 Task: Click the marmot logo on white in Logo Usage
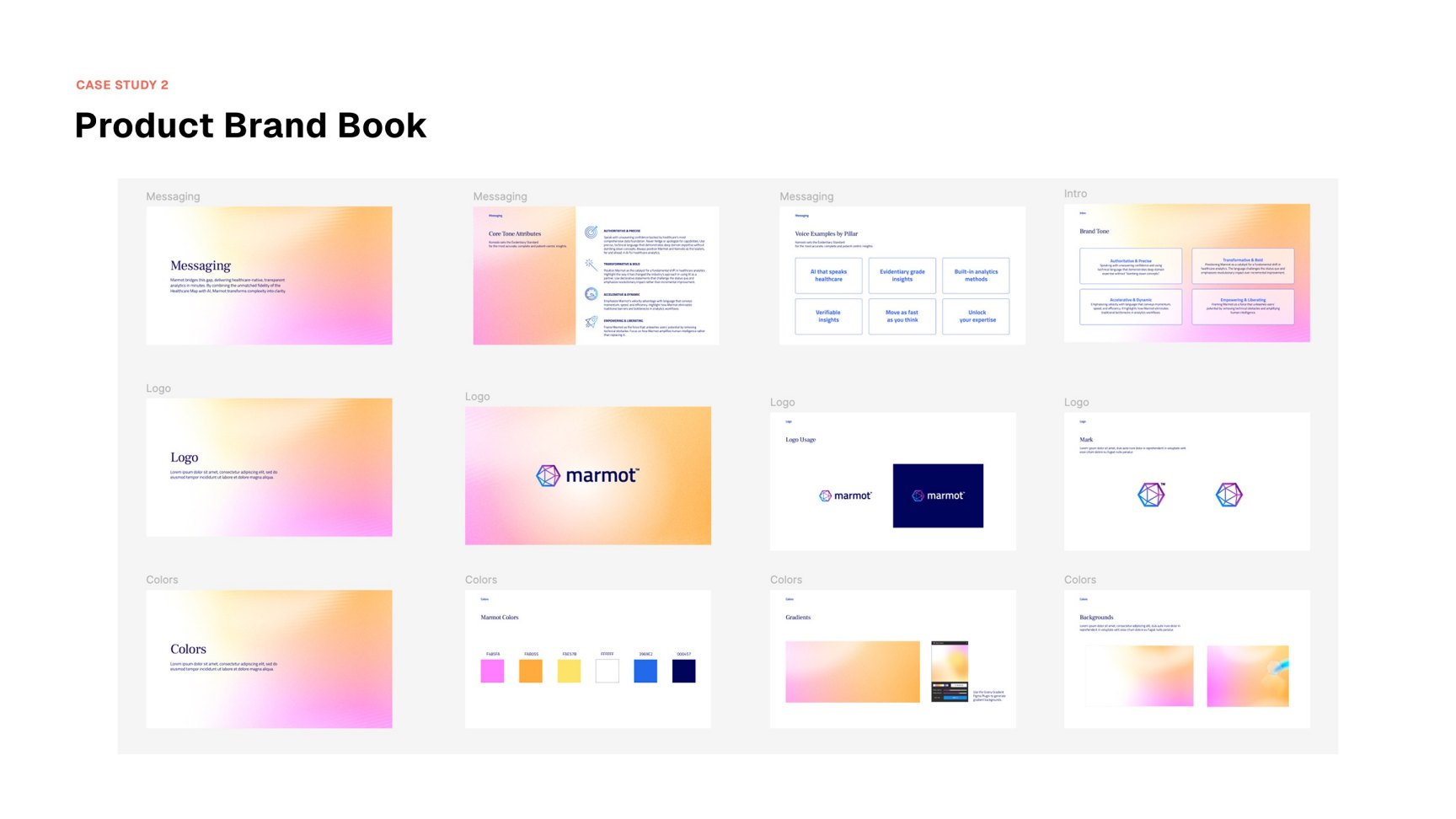[x=845, y=495]
